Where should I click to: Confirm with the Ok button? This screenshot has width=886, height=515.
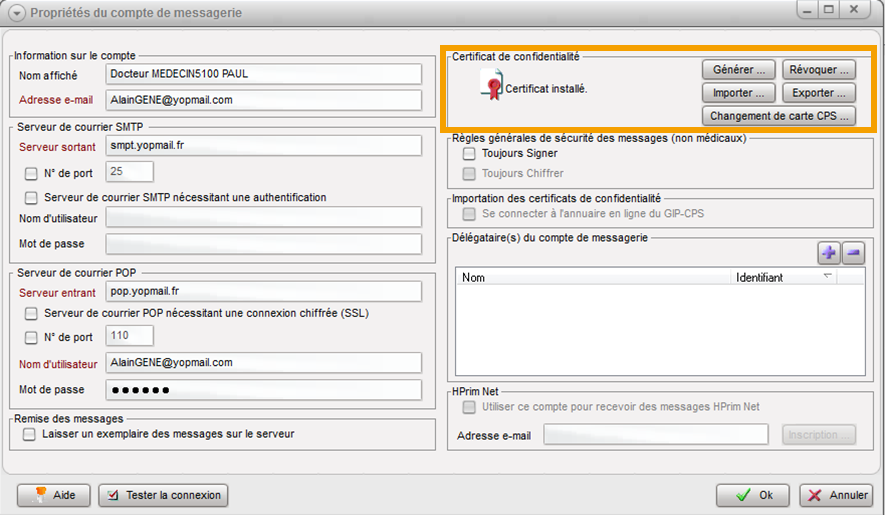point(752,495)
